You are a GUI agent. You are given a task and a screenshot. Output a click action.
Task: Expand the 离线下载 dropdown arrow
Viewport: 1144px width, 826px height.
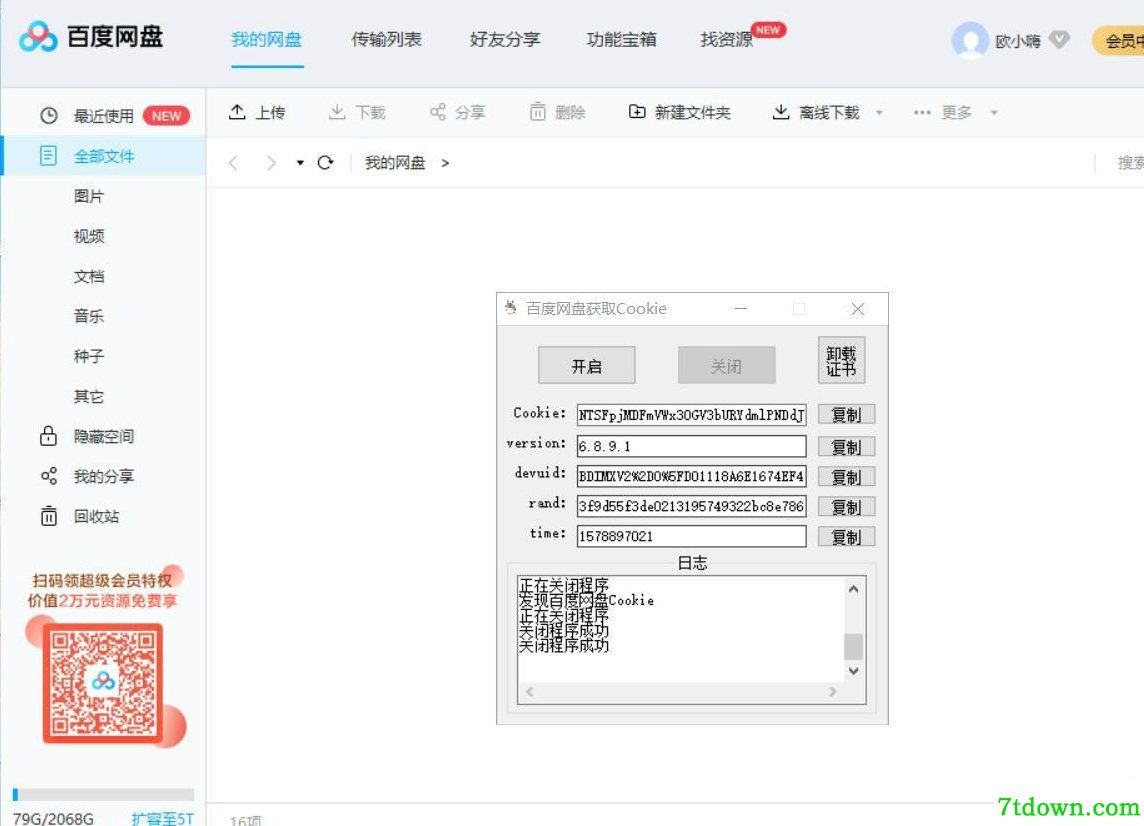click(879, 112)
